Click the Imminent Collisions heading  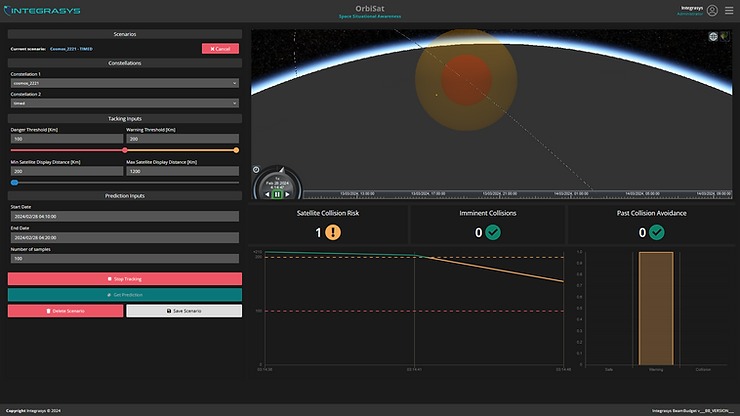488,213
